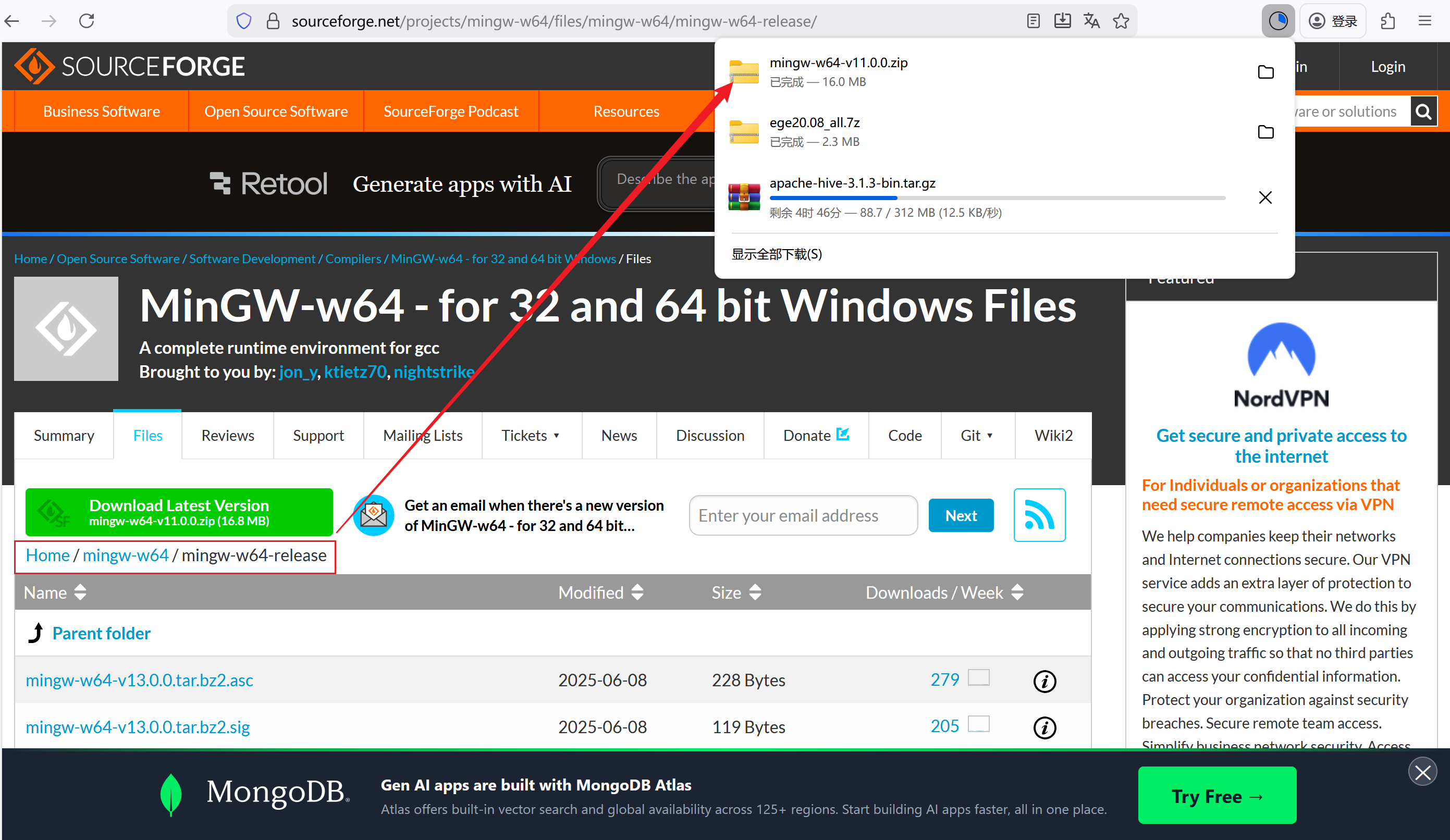Expand the Tickets dropdown tab

pos(531,436)
